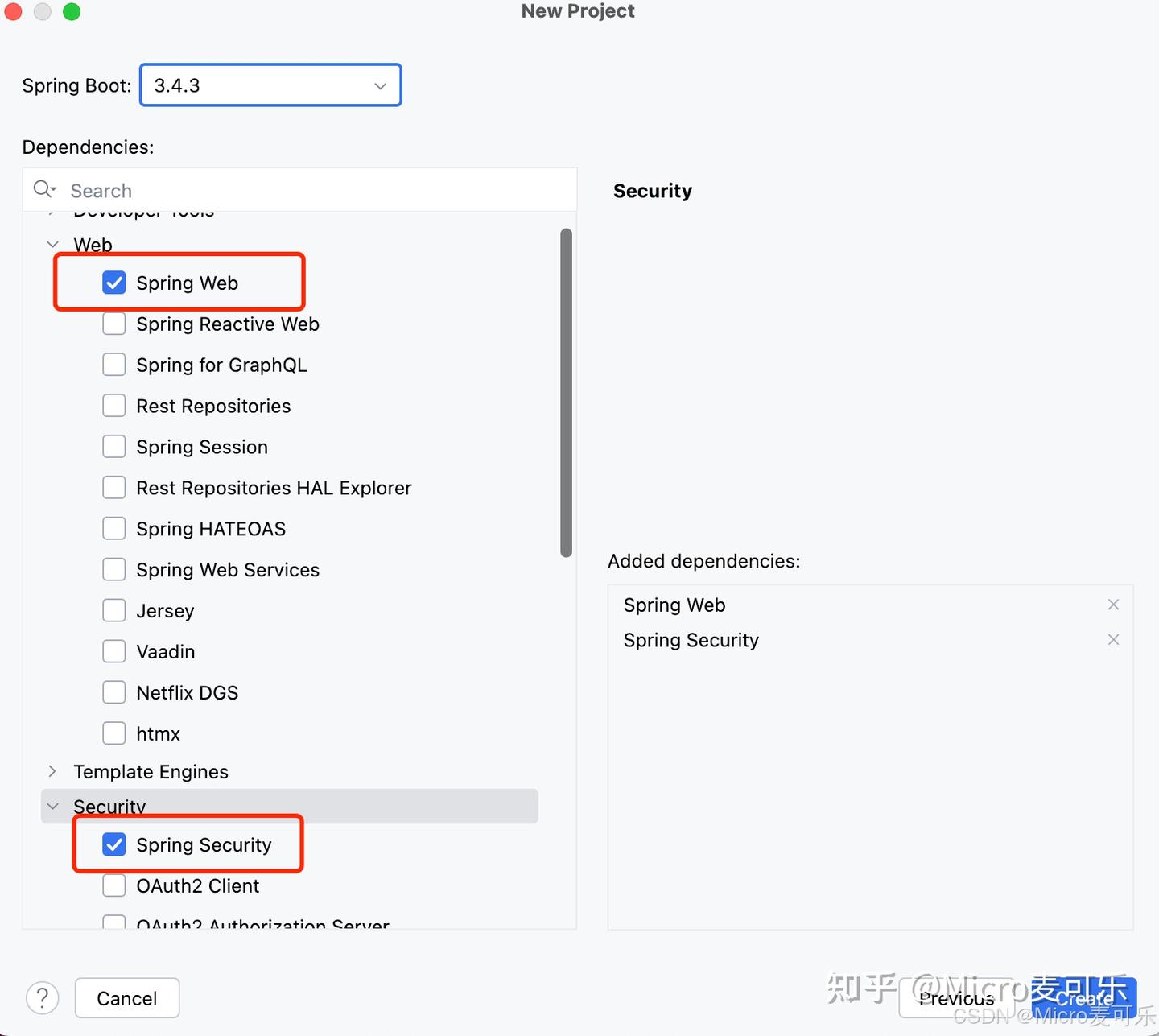Click the search magnifier icon
The height and width of the screenshot is (1036, 1159).
pyautogui.click(x=43, y=189)
